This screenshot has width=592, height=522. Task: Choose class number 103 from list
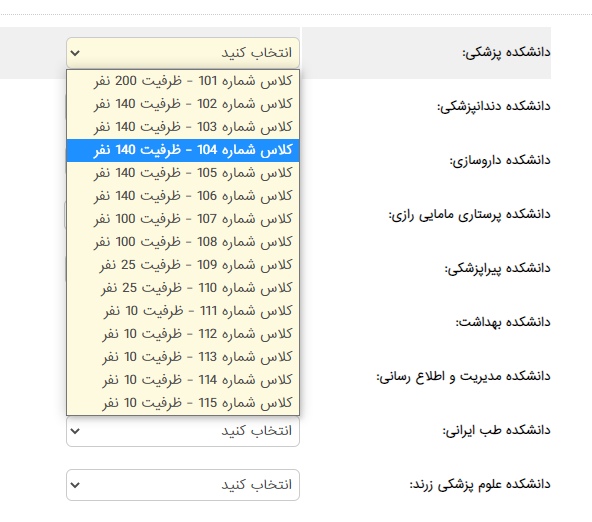coord(183,127)
